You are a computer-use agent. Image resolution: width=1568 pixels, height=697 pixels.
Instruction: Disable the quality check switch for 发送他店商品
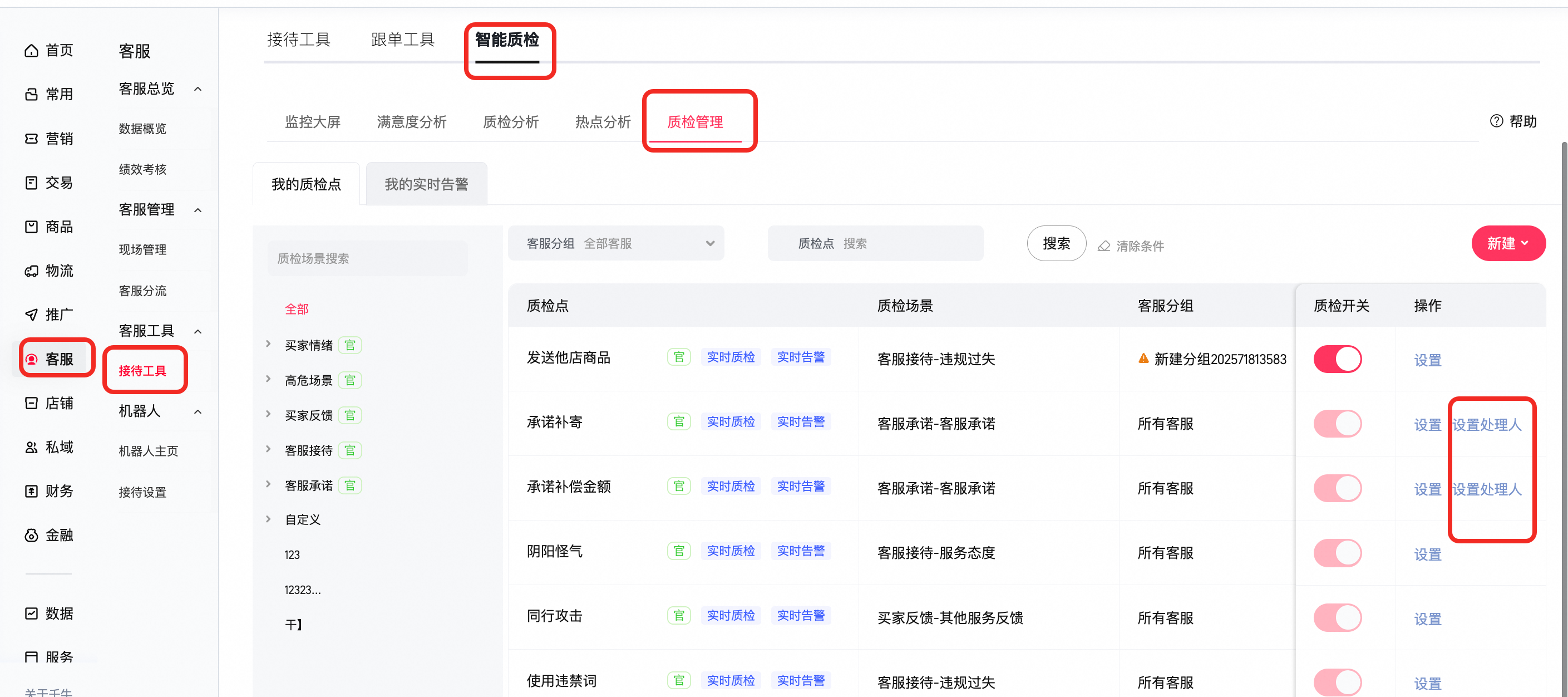click(x=1337, y=359)
